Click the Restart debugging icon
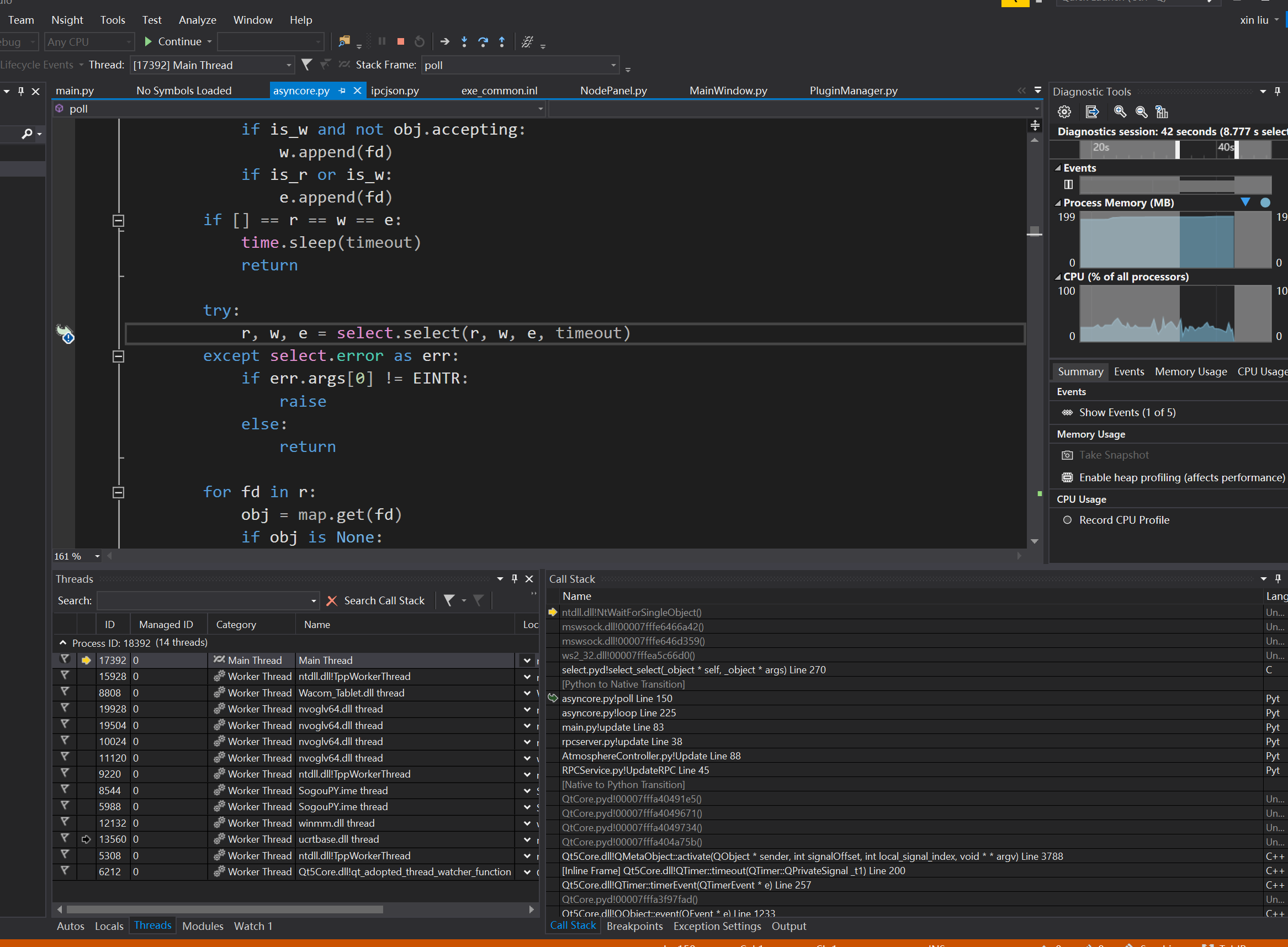This screenshot has height=947, width=1288. [x=420, y=41]
